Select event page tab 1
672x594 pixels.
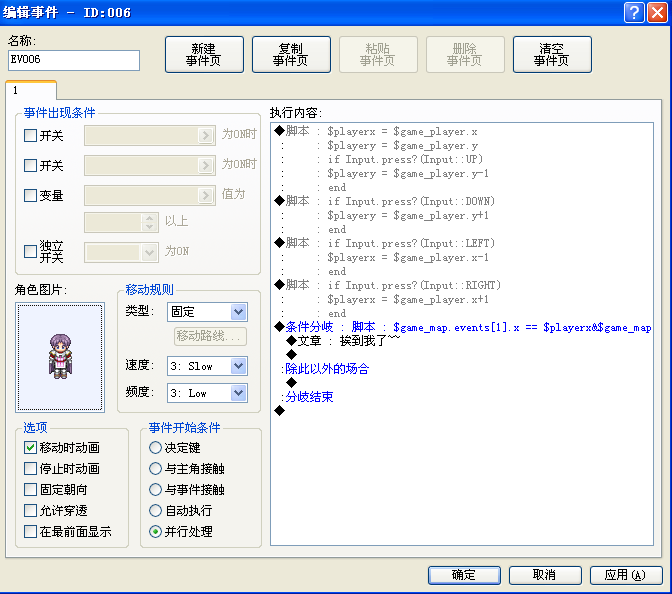[x=31, y=90]
